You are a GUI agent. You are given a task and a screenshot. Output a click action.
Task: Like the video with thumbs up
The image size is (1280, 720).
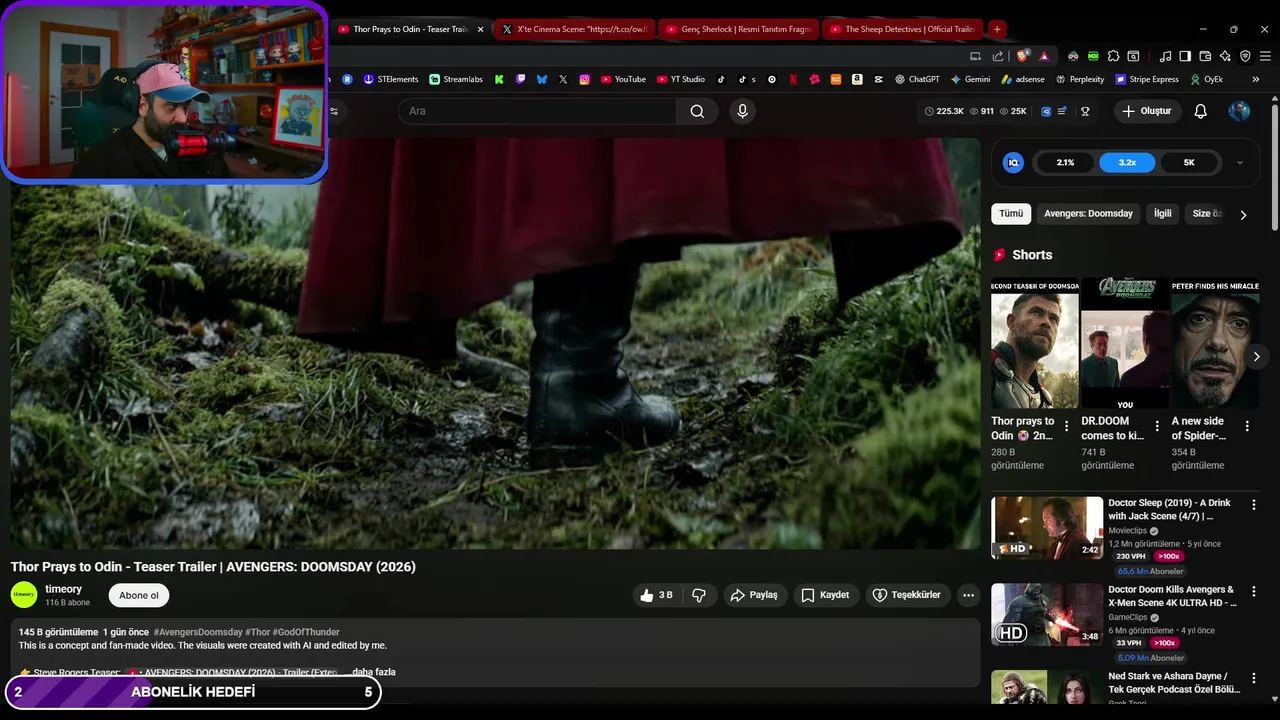click(658, 595)
